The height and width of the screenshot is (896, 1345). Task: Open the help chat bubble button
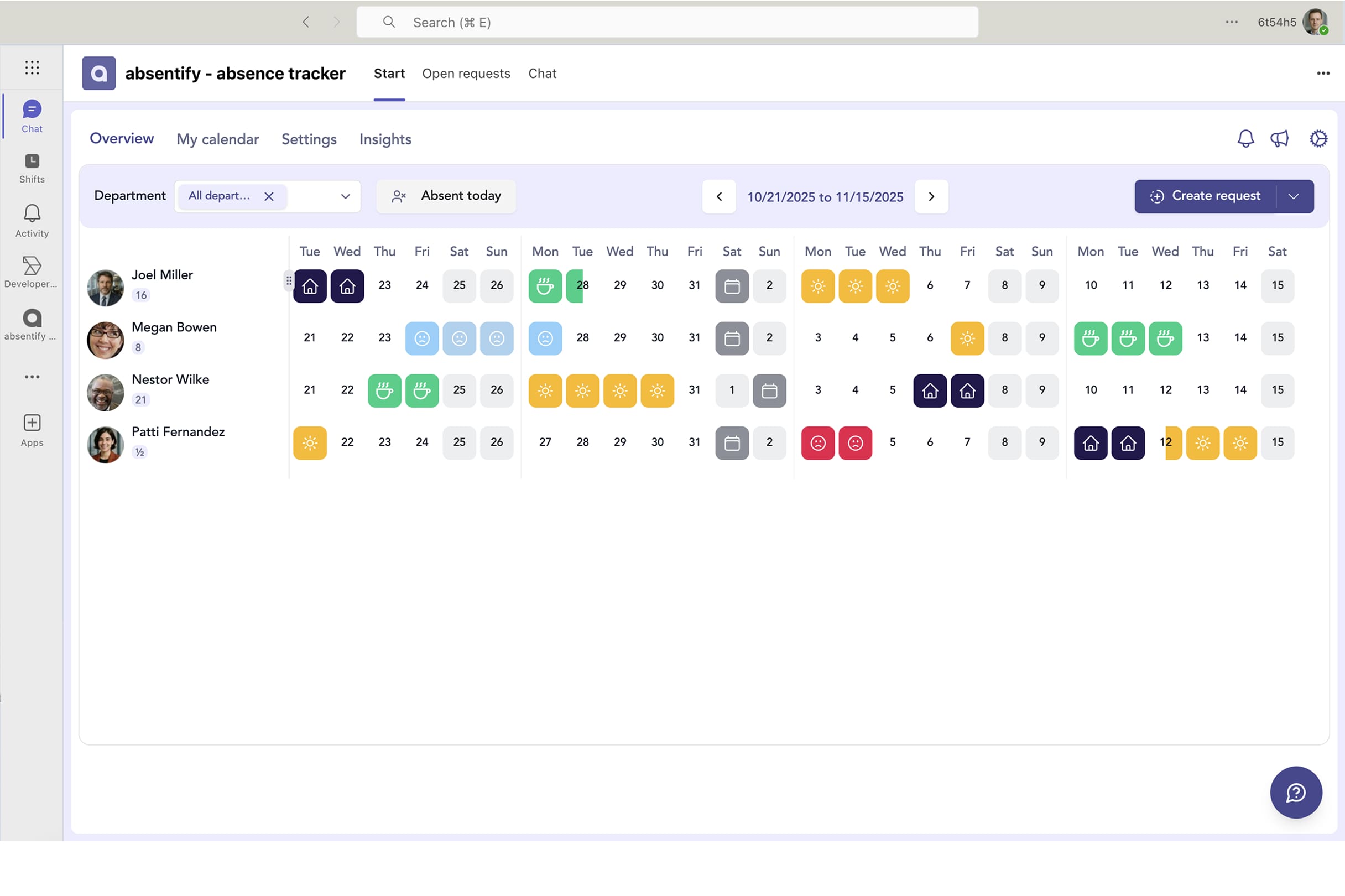click(x=1295, y=792)
